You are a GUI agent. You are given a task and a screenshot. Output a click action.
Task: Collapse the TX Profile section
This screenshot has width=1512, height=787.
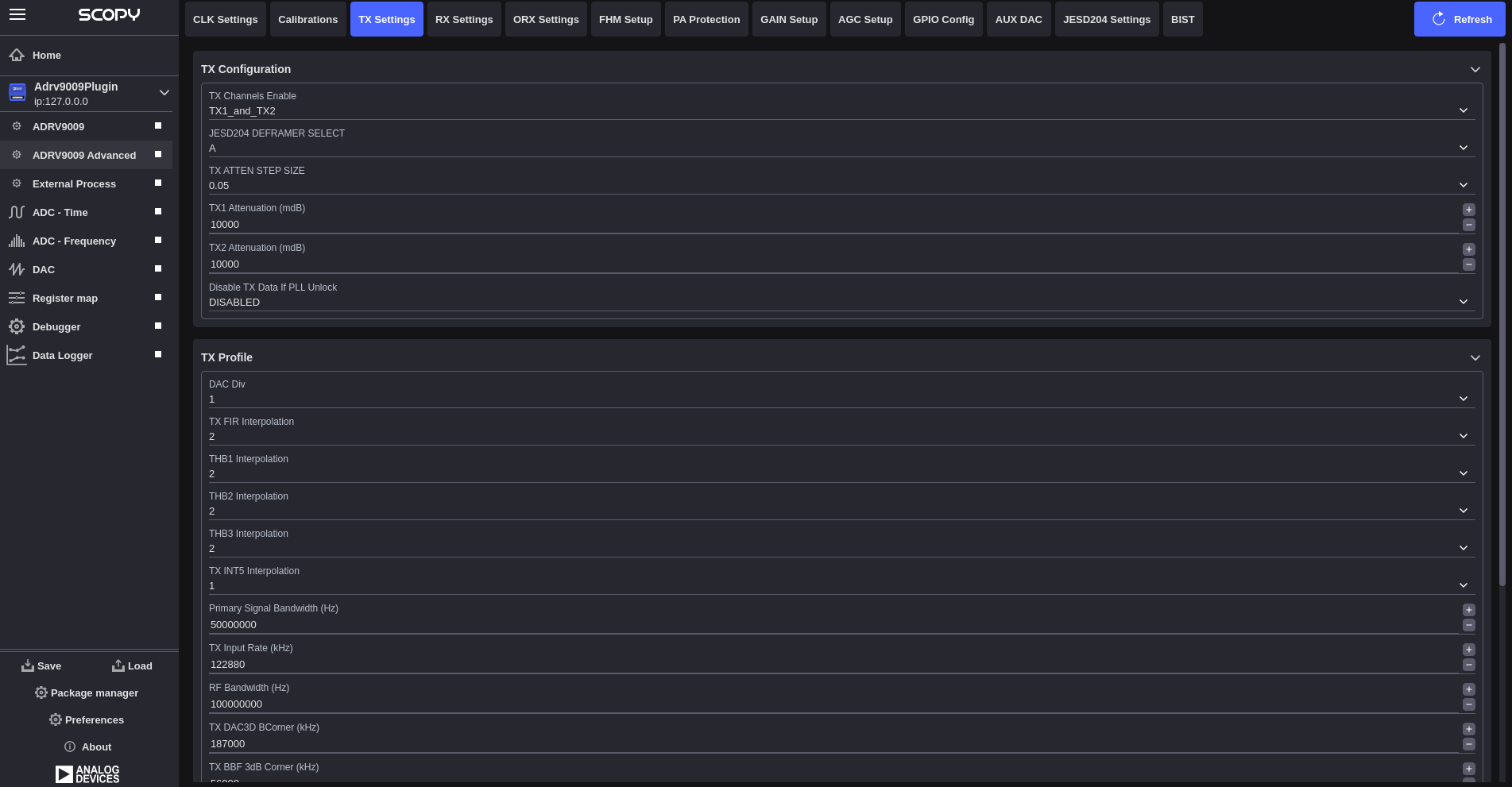[1475, 357]
